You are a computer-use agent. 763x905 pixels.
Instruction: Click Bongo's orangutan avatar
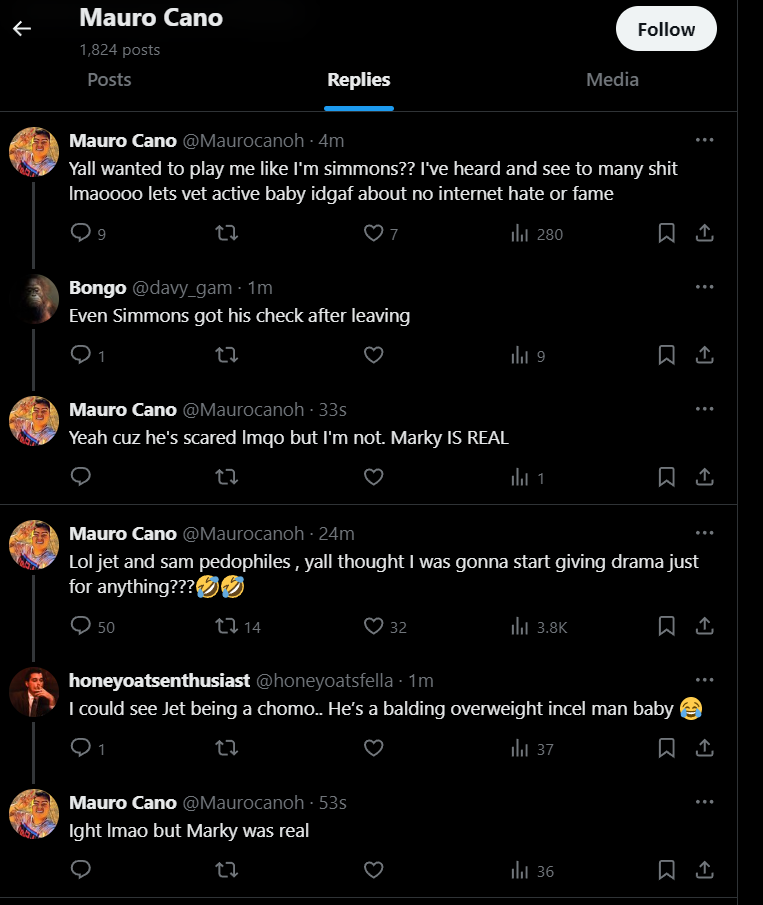[x=34, y=298]
